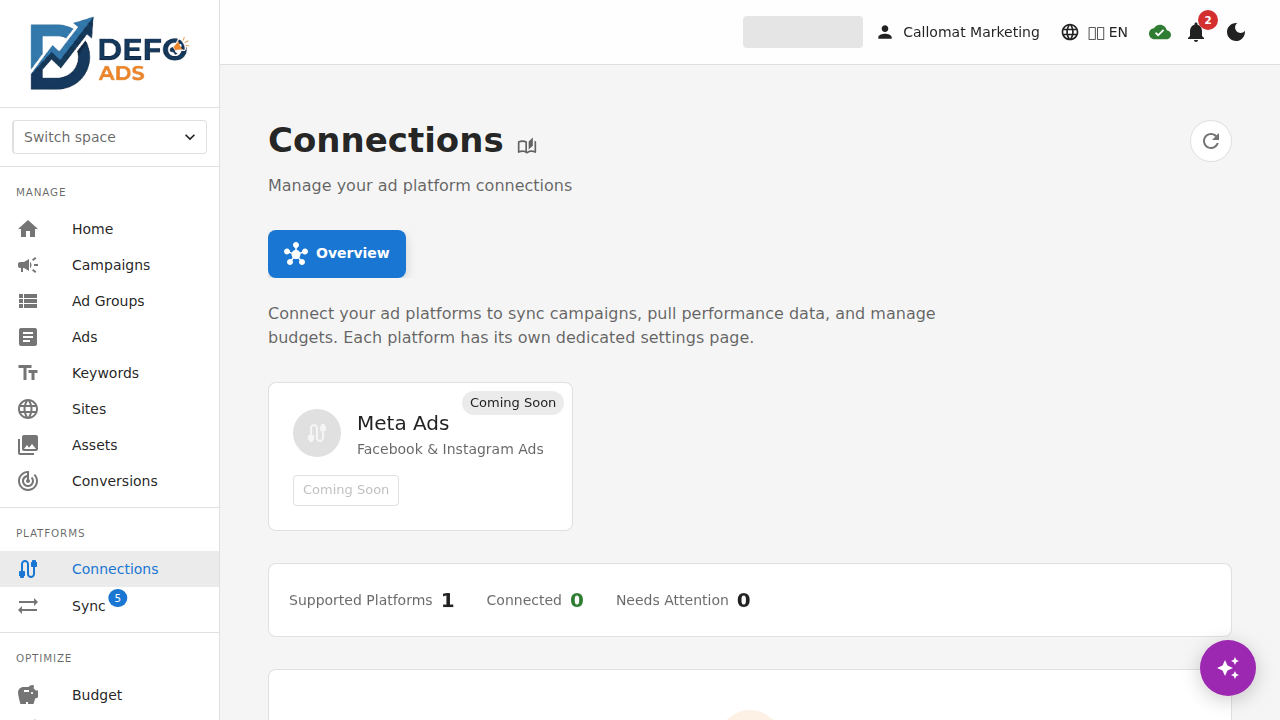Open the Ads menu label

point(85,337)
